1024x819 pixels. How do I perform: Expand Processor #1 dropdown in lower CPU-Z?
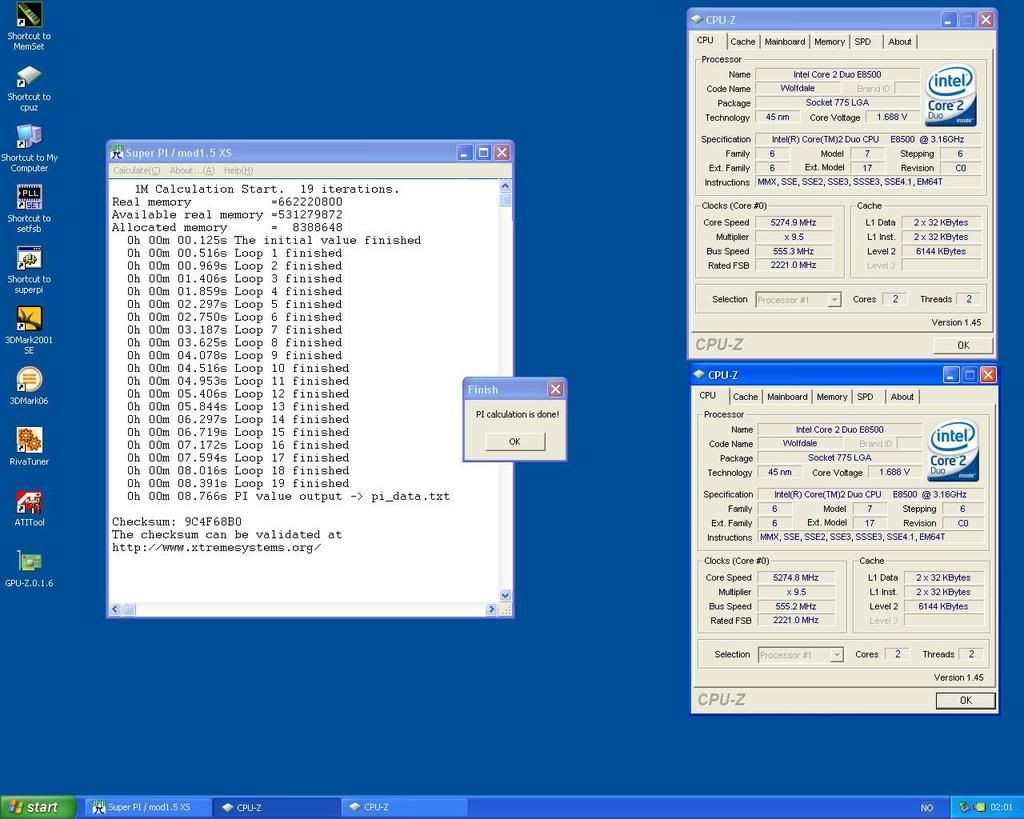(x=837, y=655)
